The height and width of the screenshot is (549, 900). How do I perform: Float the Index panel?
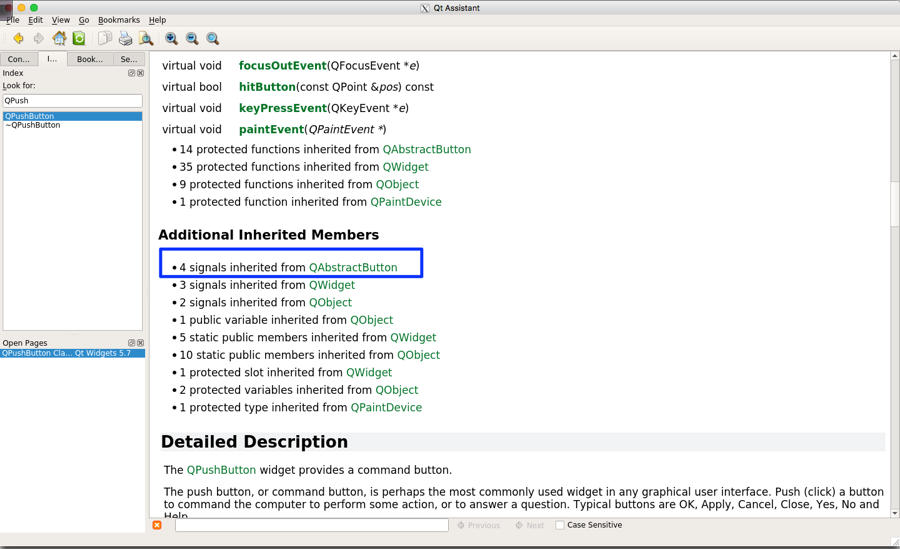131,73
